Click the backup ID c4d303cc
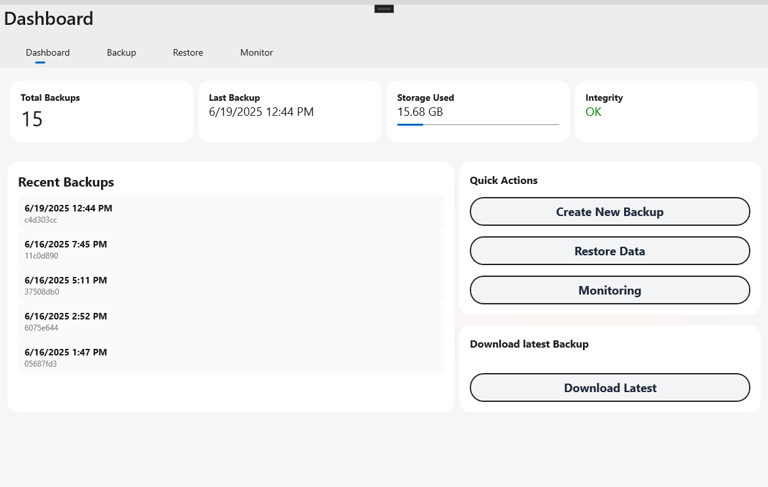This screenshot has width=768, height=487. (41, 220)
